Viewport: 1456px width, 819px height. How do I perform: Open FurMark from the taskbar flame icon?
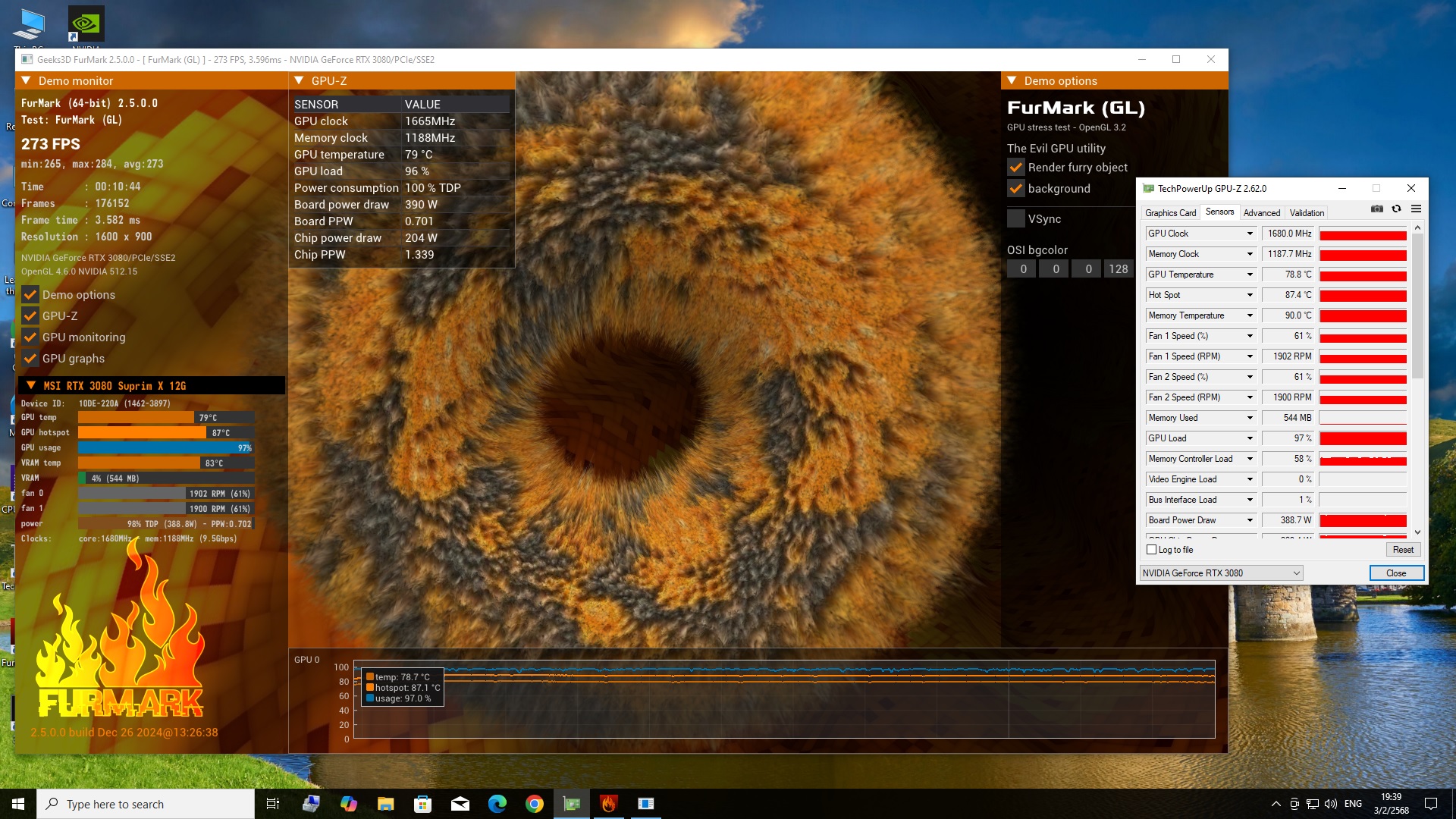coord(609,804)
